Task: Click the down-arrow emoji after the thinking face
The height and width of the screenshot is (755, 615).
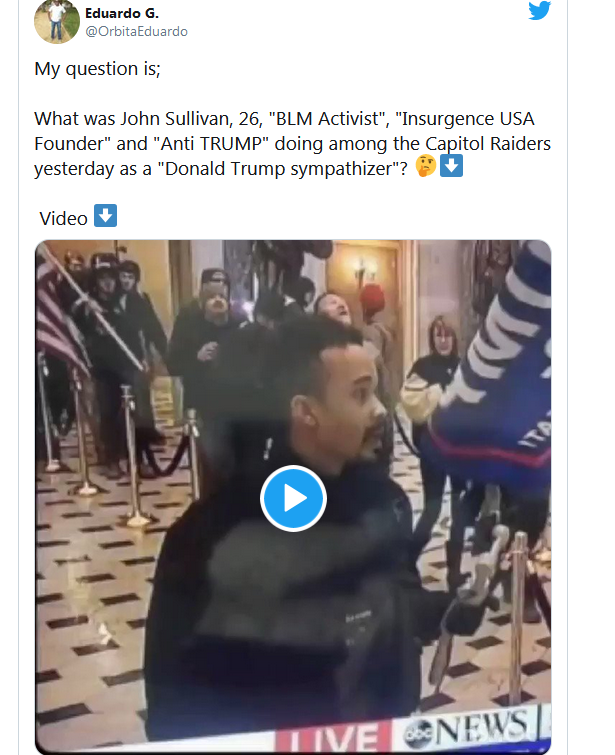Action: tap(452, 166)
